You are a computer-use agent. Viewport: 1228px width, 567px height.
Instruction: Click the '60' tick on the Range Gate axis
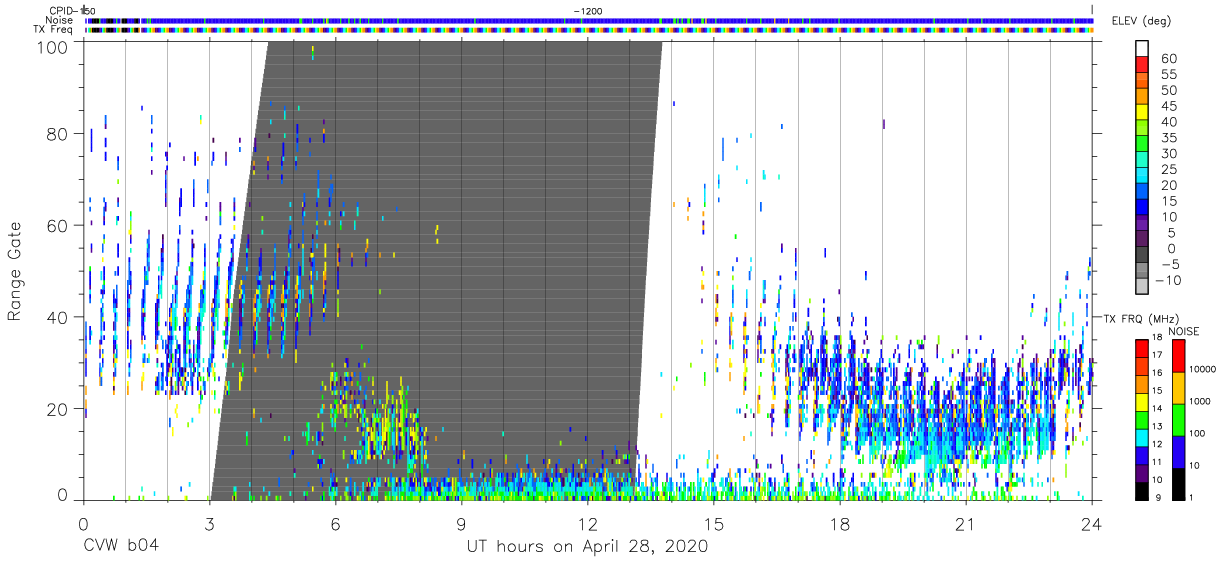click(x=57, y=225)
